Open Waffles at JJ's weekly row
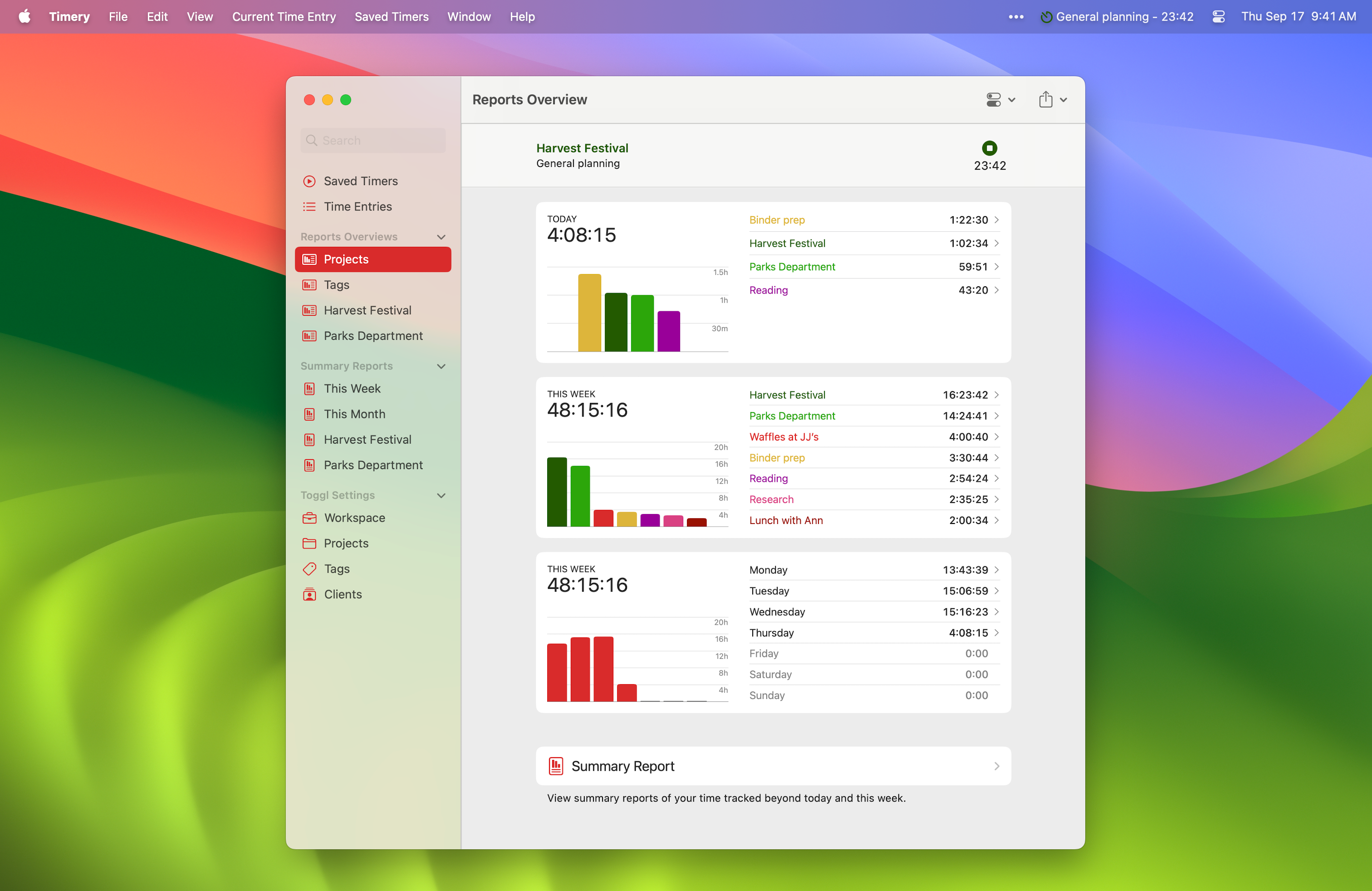Image resolution: width=1372 pixels, height=891 pixels. coord(874,437)
